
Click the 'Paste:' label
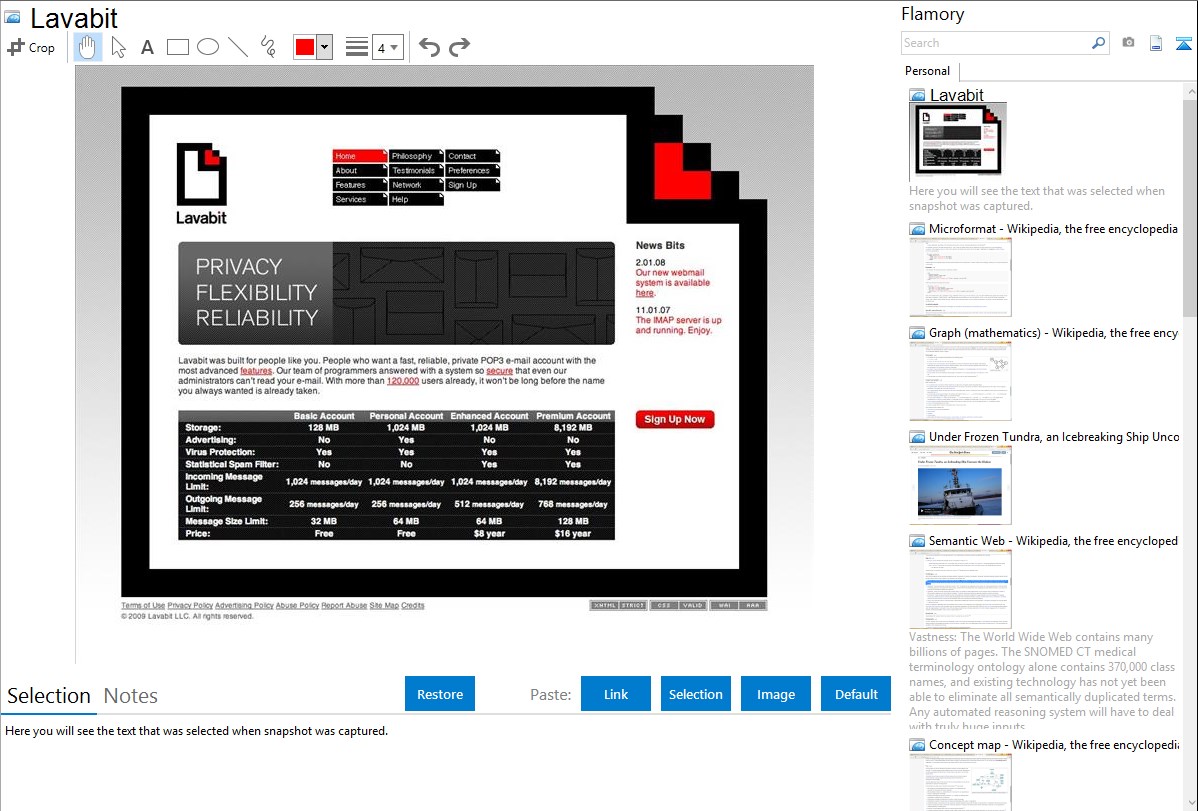click(551, 694)
